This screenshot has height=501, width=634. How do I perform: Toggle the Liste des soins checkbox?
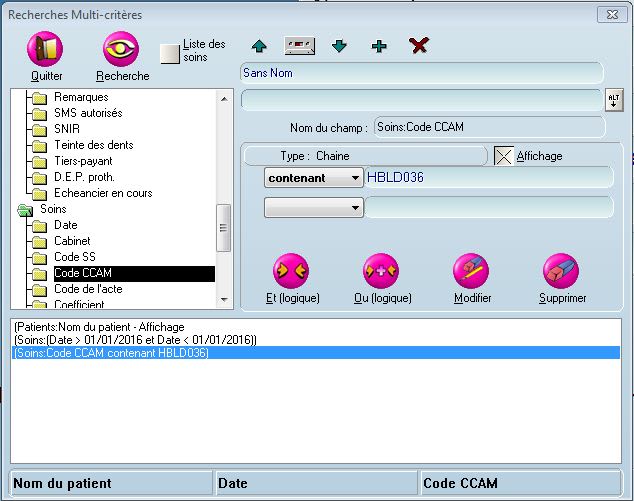click(170, 52)
